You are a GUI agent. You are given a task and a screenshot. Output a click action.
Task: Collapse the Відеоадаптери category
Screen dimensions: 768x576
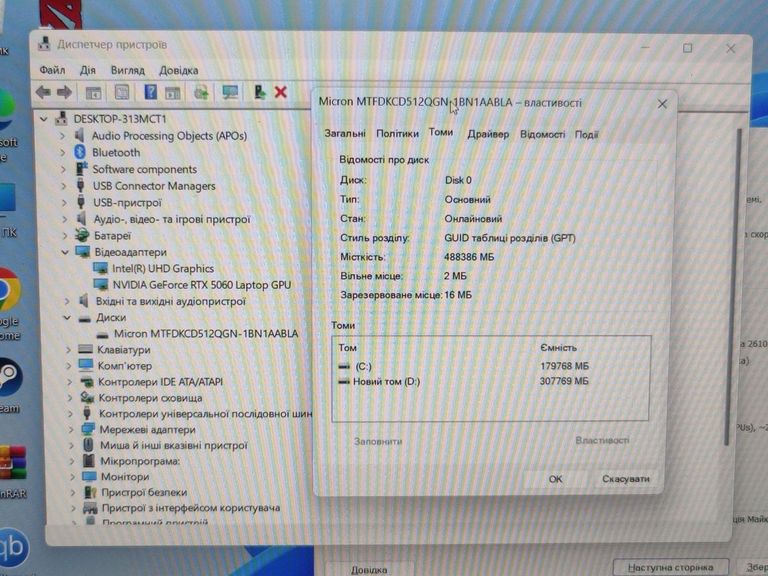pyautogui.click(x=65, y=252)
